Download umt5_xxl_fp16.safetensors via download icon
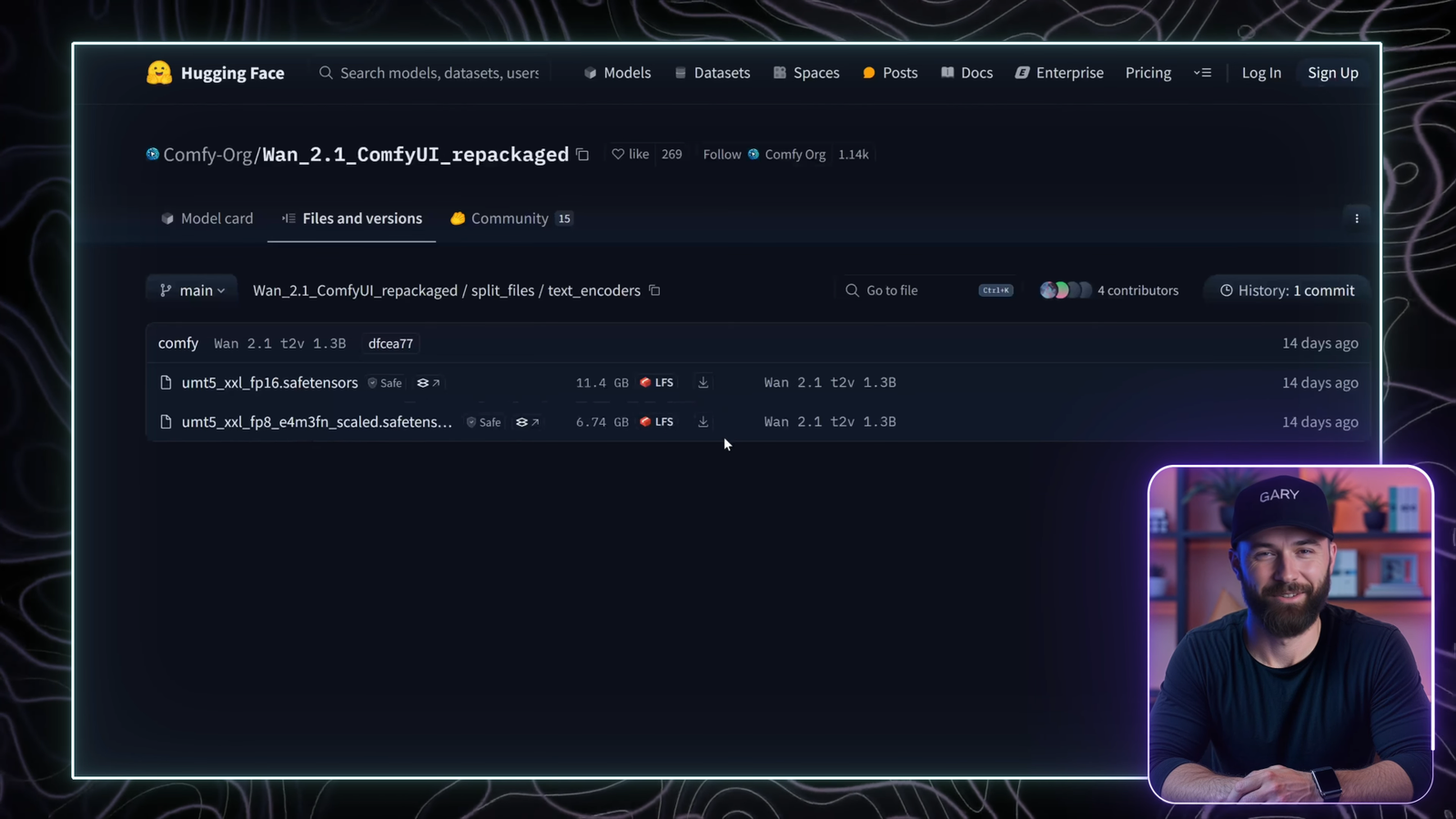Image resolution: width=1456 pixels, height=819 pixels. click(x=703, y=382)
